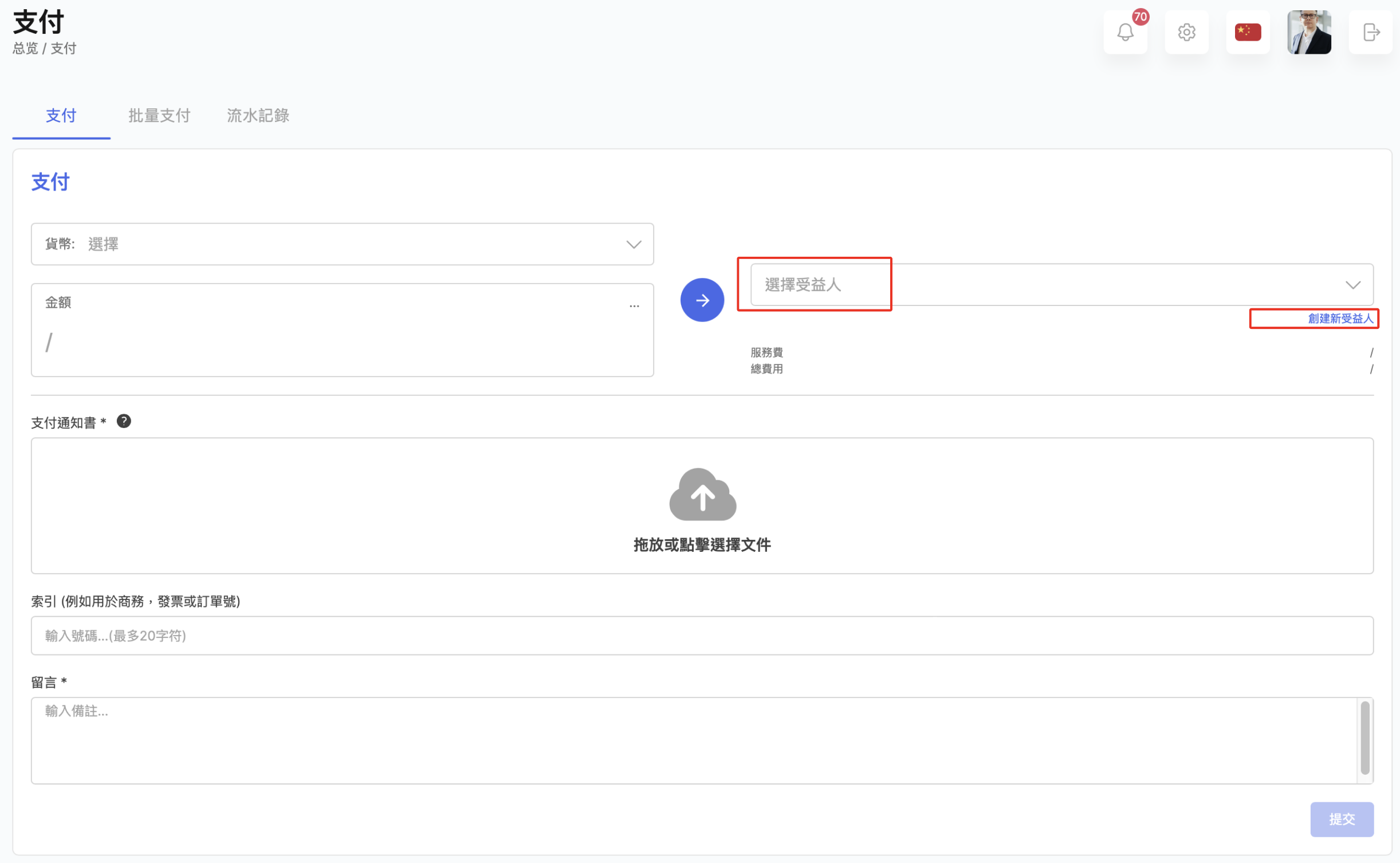Screen dimensions: 1400x863
Task: Click the ellipsis in the amount box
Action: point(634,306)
